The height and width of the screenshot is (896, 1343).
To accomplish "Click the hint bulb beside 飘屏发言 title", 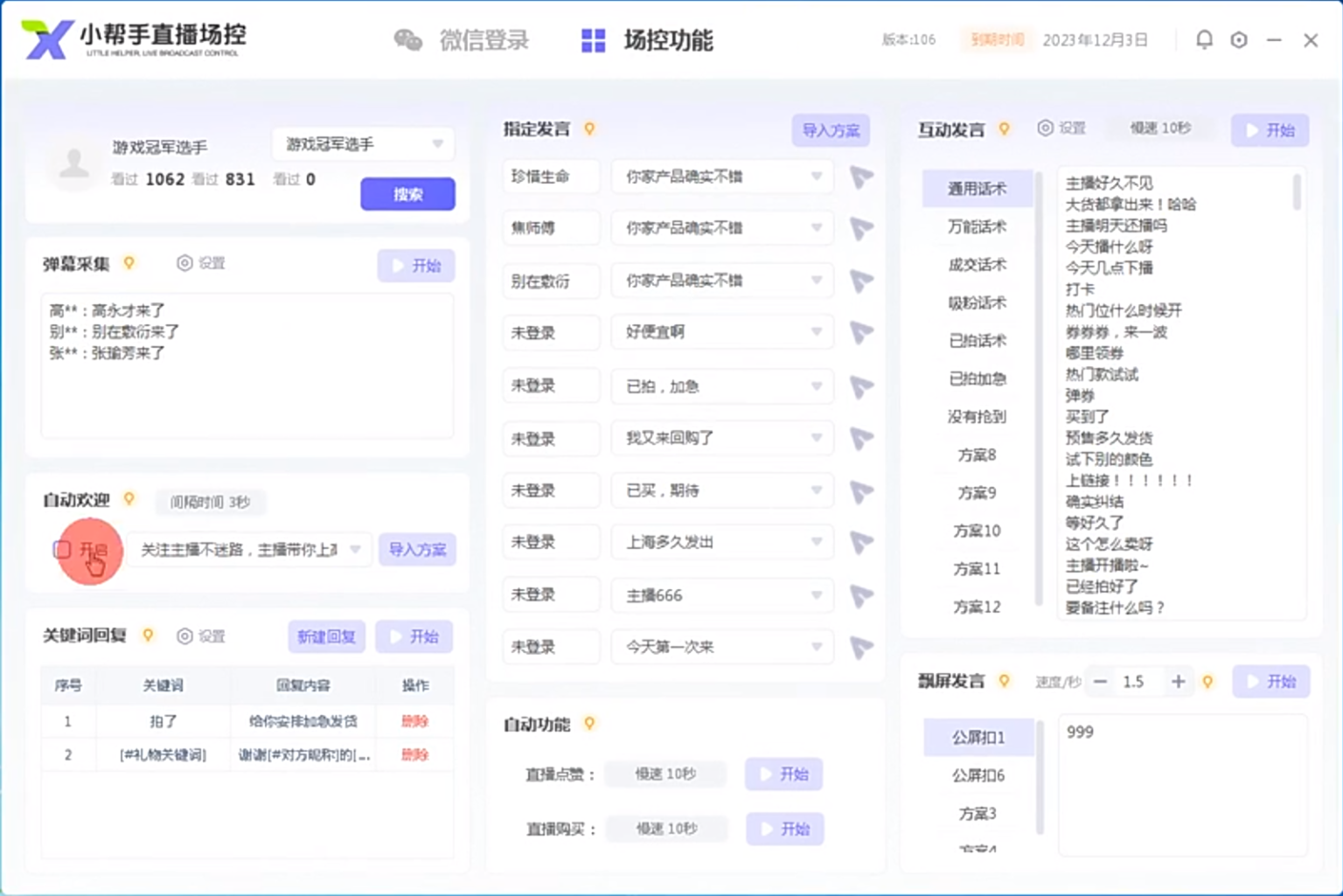I will pyautogui.click(x=1004, y=680).
